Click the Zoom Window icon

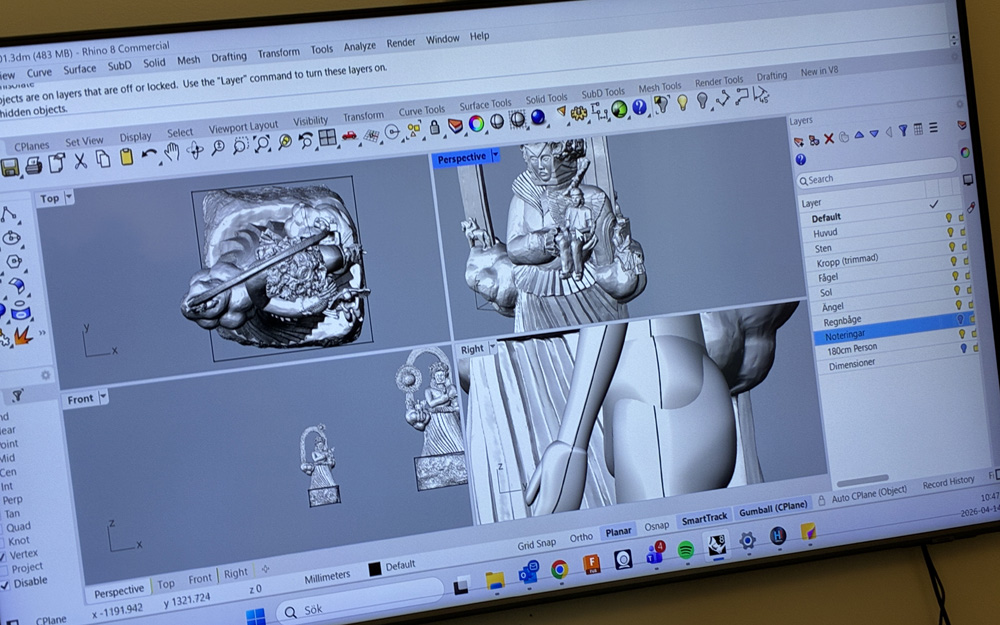[240, 146]
